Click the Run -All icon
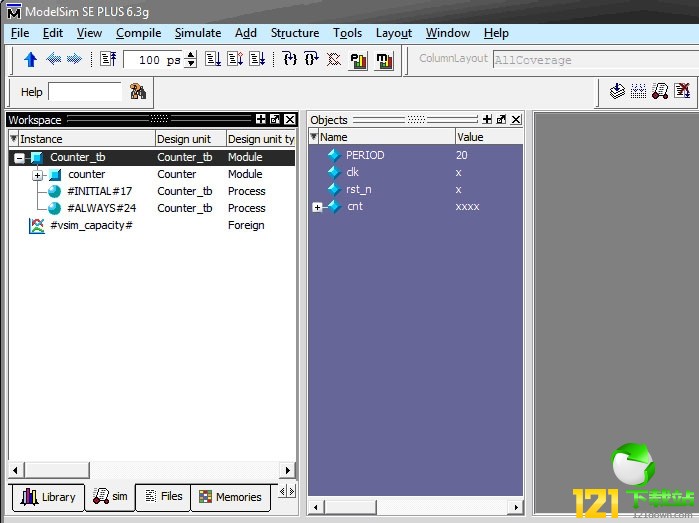 click(258, 59)
